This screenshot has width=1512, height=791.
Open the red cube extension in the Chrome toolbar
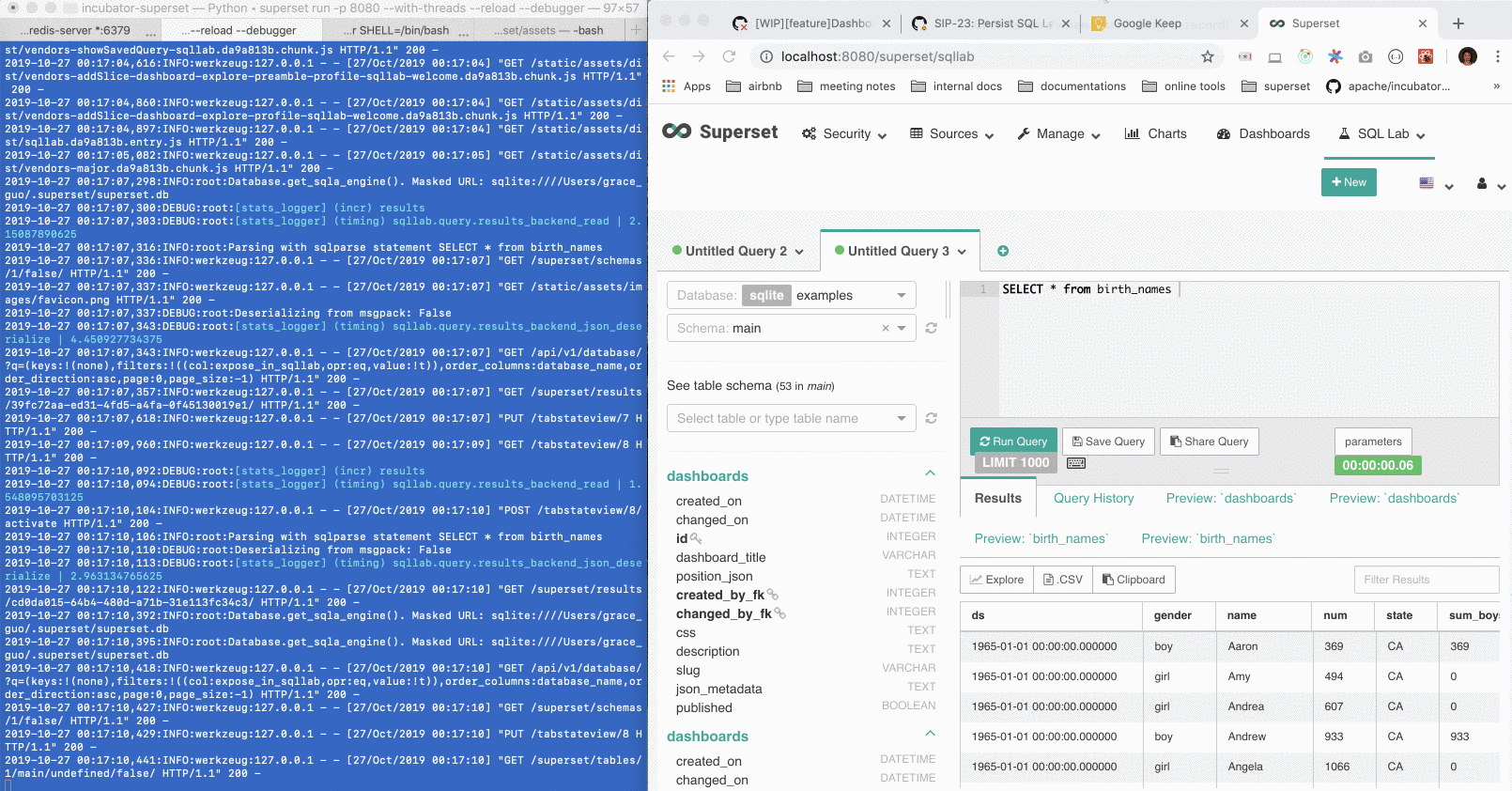1426,56
